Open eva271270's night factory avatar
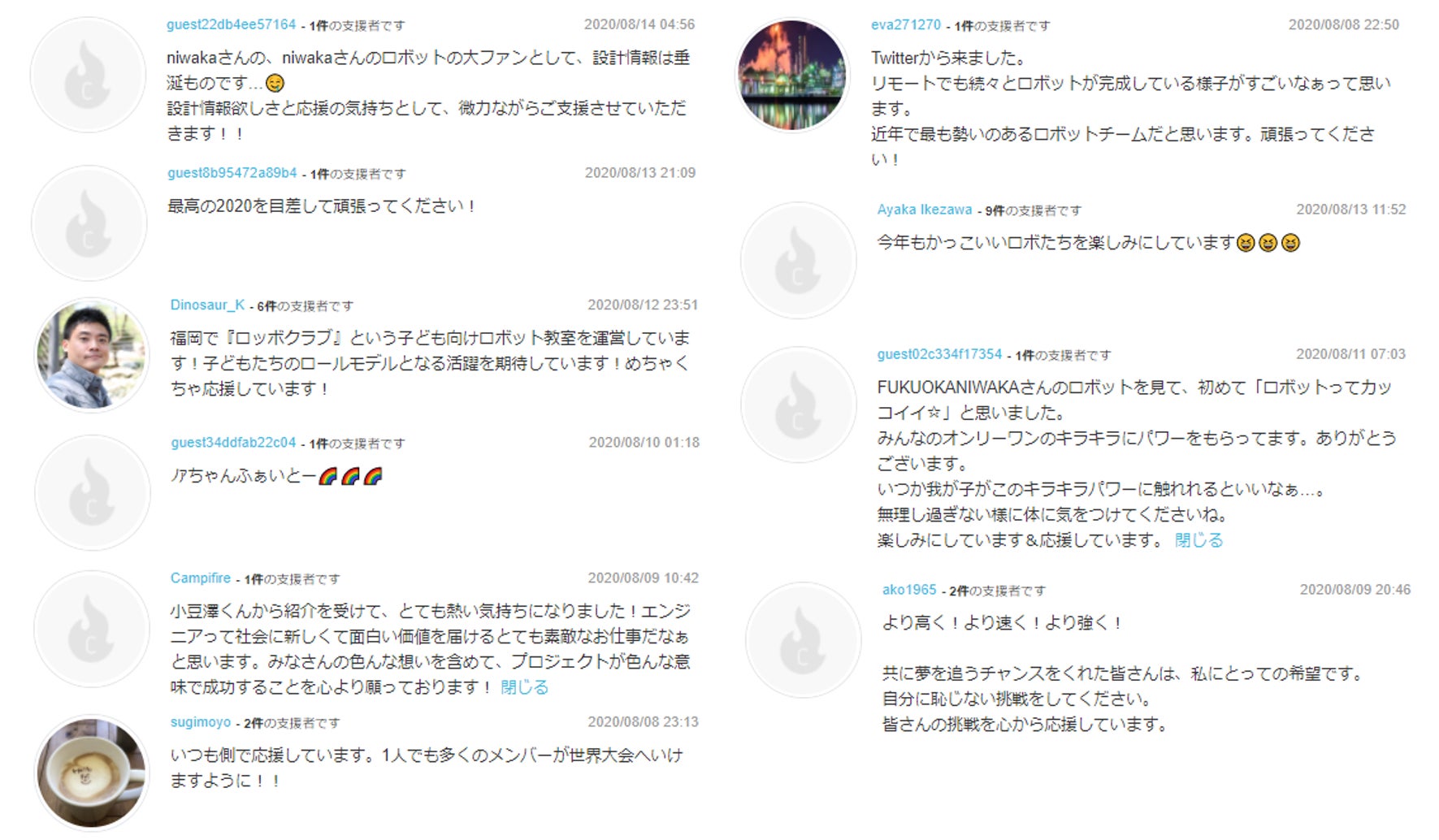This screenshot has height=840, width=1439. (792, 75)
